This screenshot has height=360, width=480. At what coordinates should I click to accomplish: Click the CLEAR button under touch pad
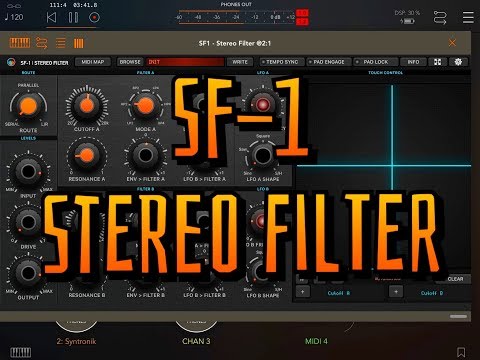click(x=455, y=279)
